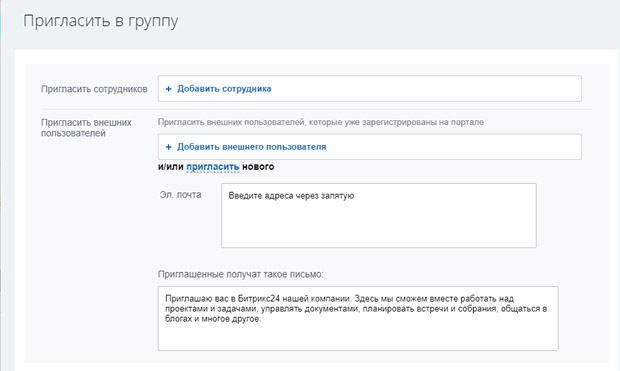
Task: Click the Добавить внешнего пользователя link
Action: [251, 147]
